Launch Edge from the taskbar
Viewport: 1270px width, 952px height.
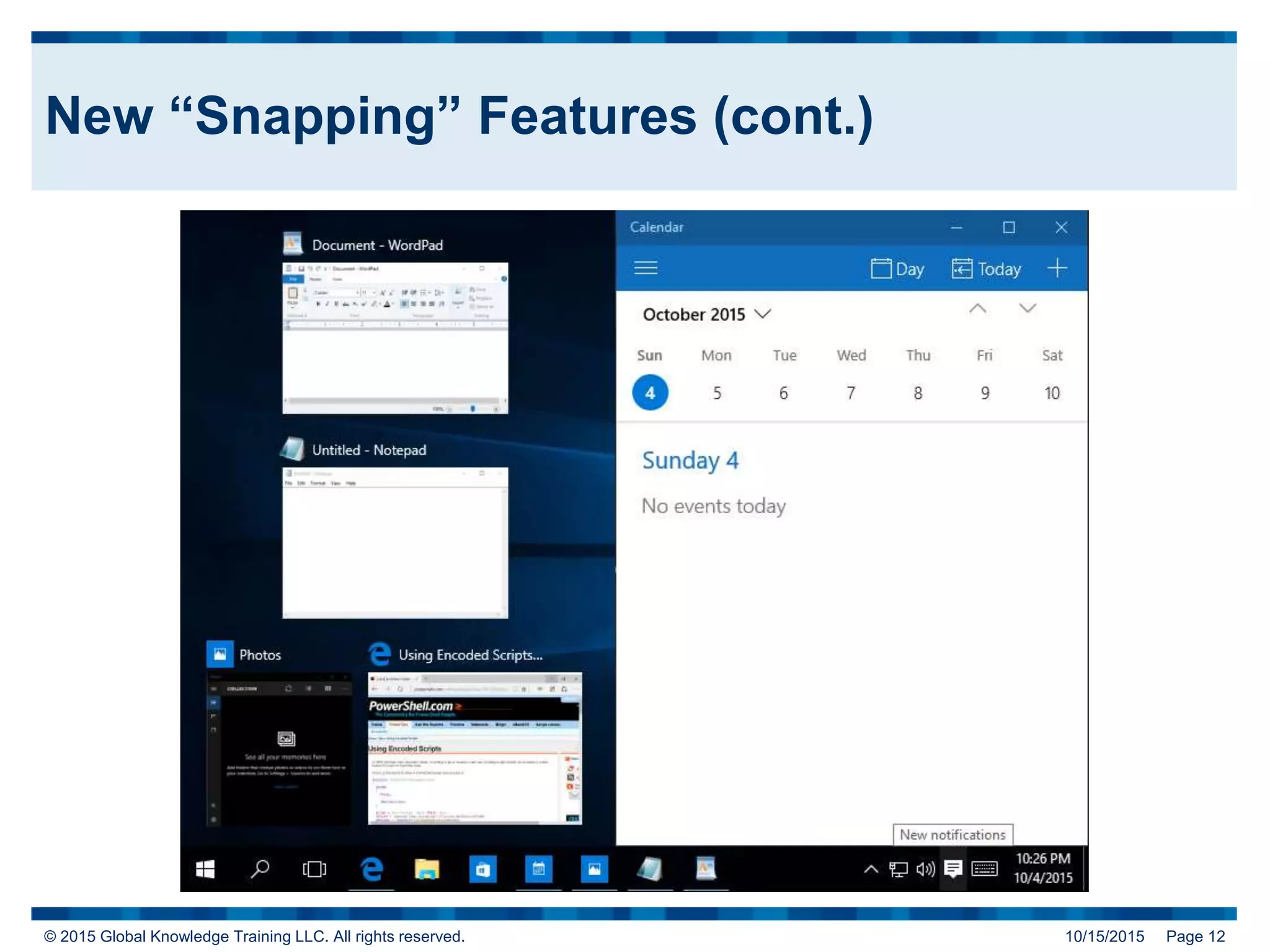(371, 870)
